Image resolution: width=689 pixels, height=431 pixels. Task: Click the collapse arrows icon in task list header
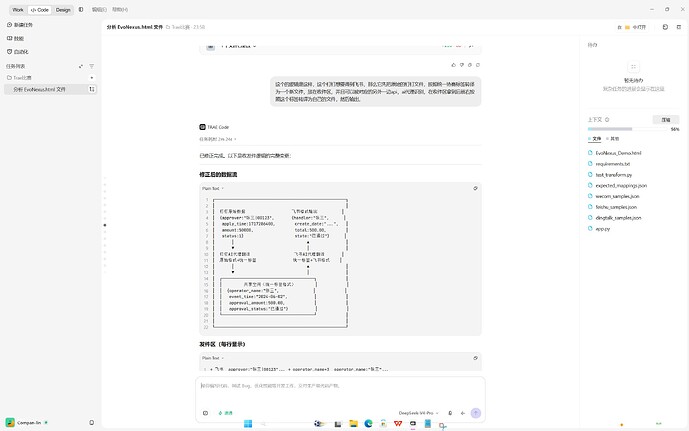(x=81, y=66)
